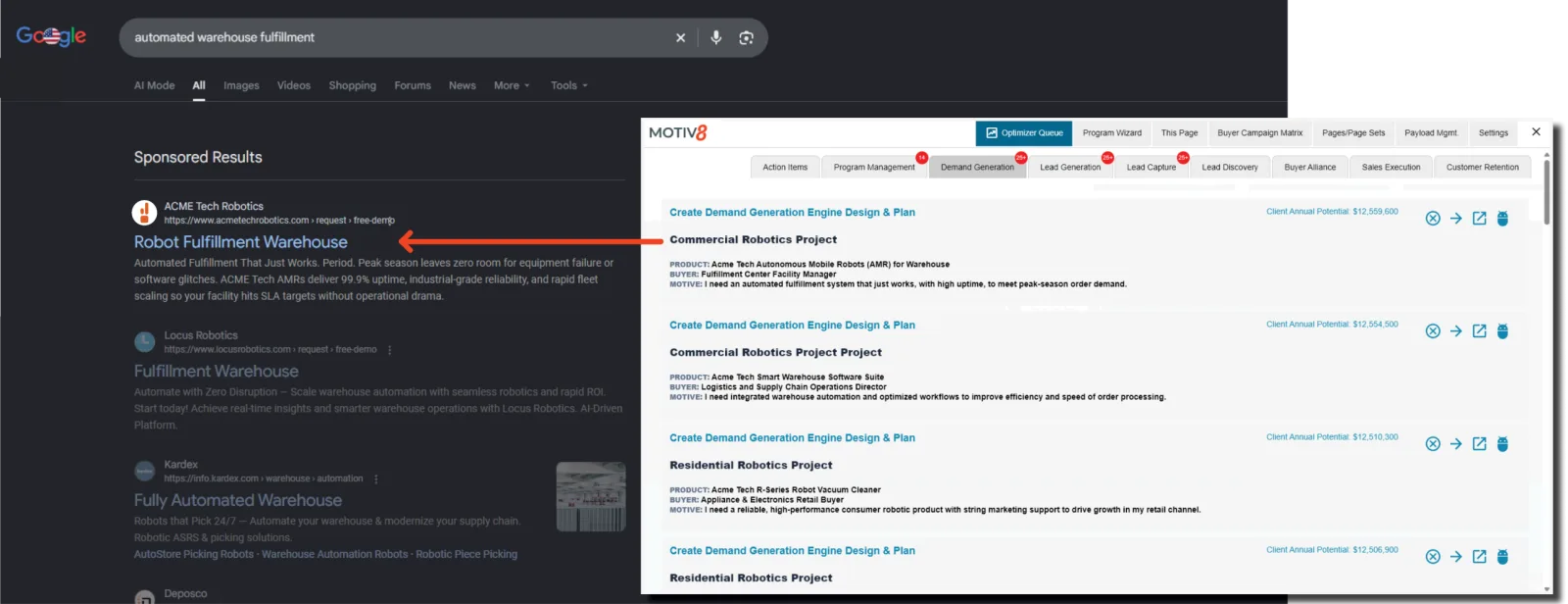Open the Locus Robotics Fulfillment Warehouse link
The image size is (1568, 604).
[x=217, y=372]
